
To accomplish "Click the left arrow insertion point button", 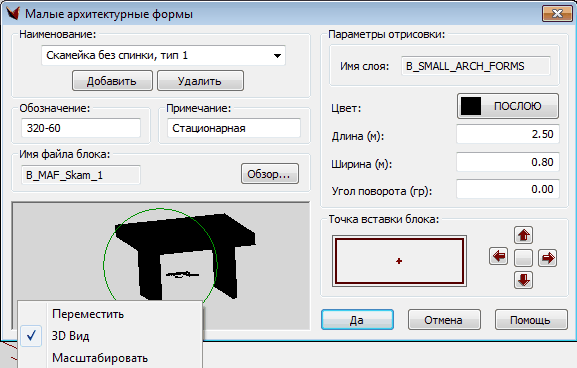I will (x=499, y=256).
